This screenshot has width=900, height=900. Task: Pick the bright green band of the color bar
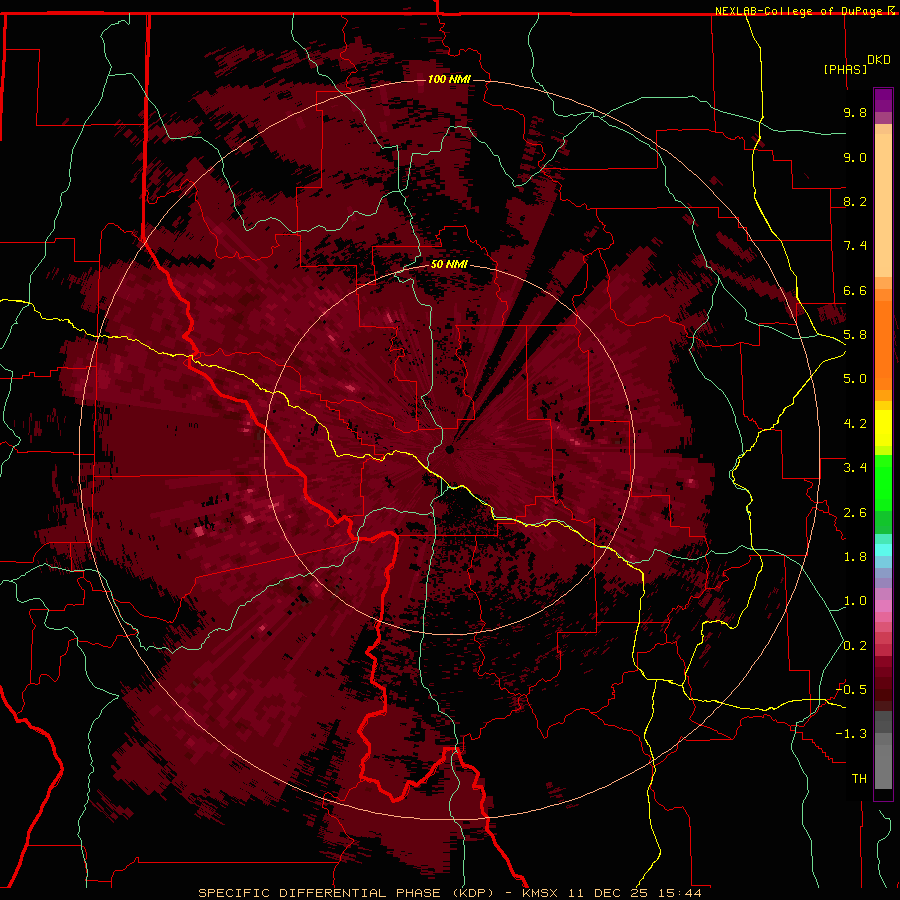(883, 483)
